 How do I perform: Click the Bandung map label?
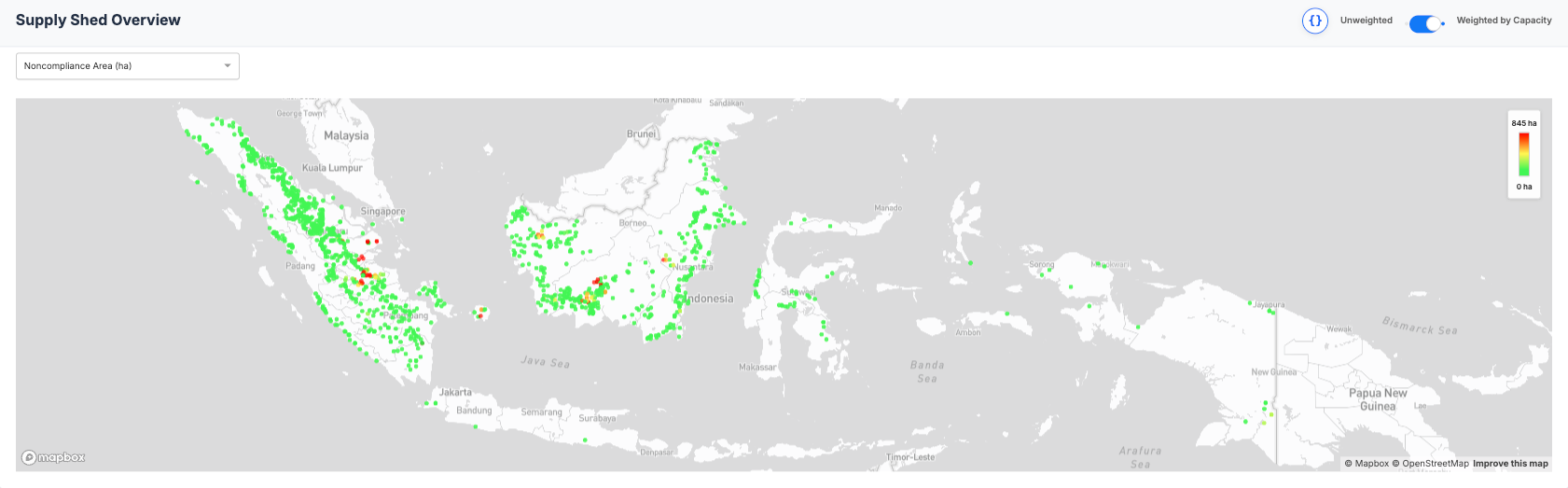tap(474, 411)
